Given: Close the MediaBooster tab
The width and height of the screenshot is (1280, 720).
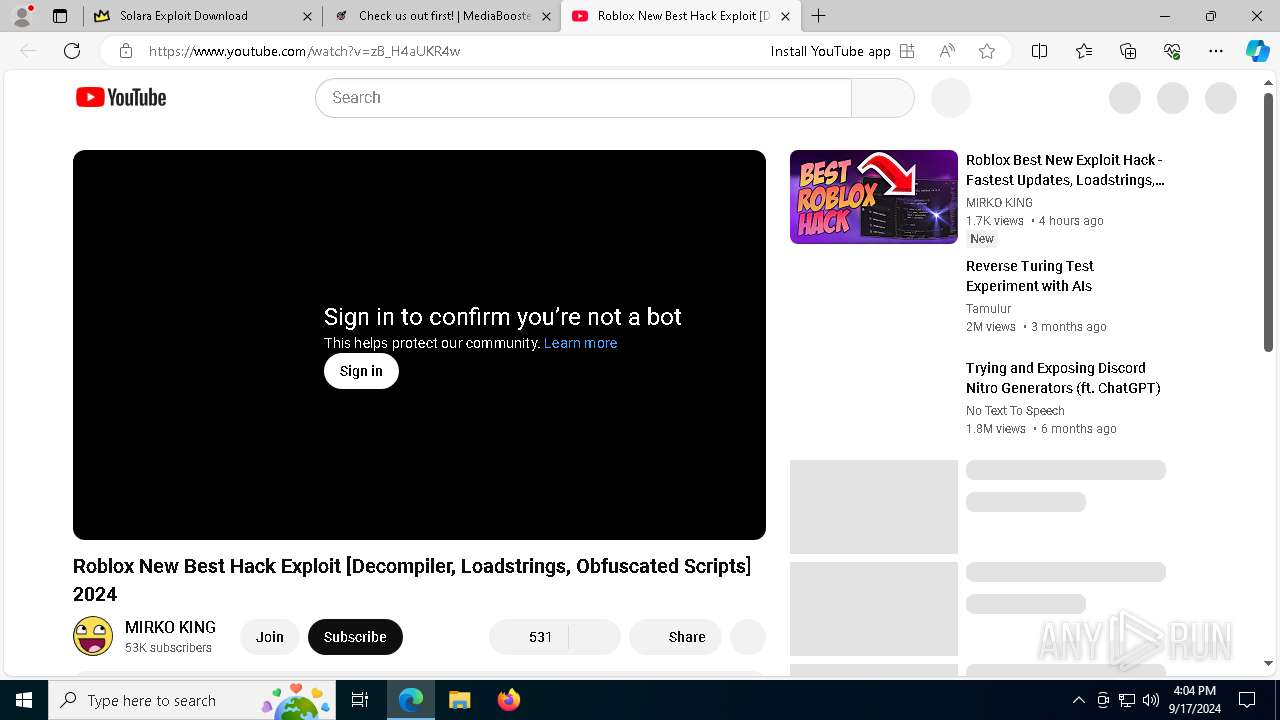Looking at the screenshot, I should coord(547,16).
